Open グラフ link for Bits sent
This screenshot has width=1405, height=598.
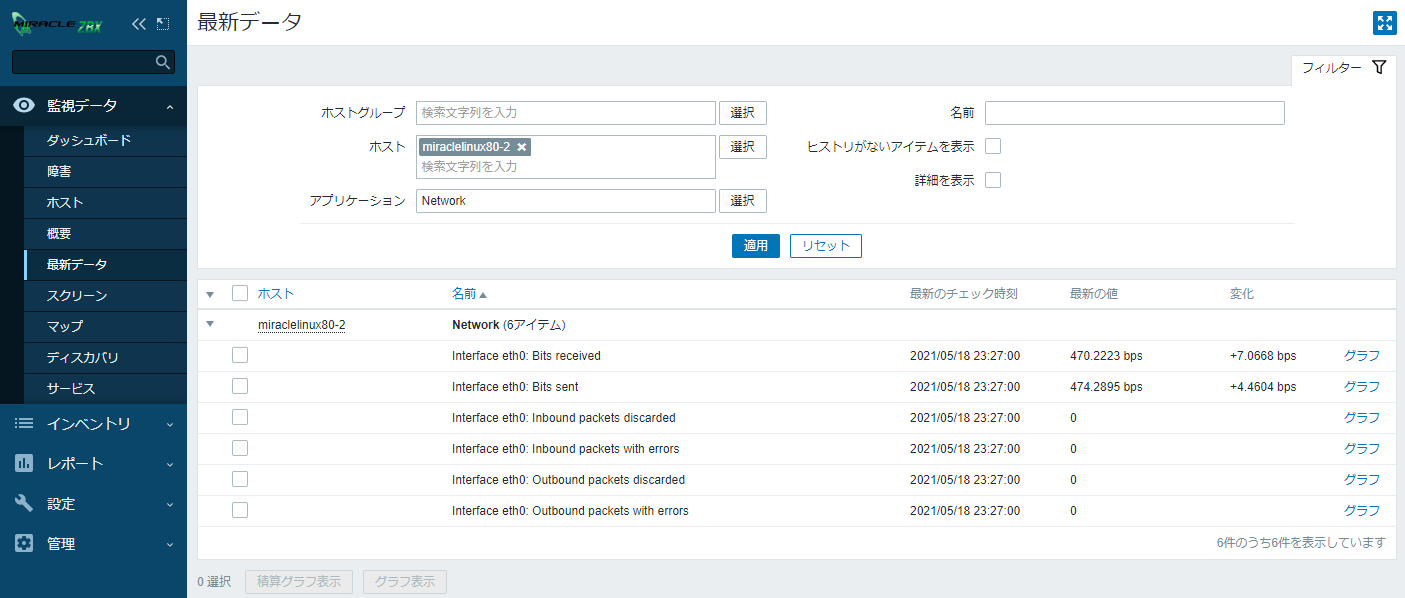coord(1361,387)
